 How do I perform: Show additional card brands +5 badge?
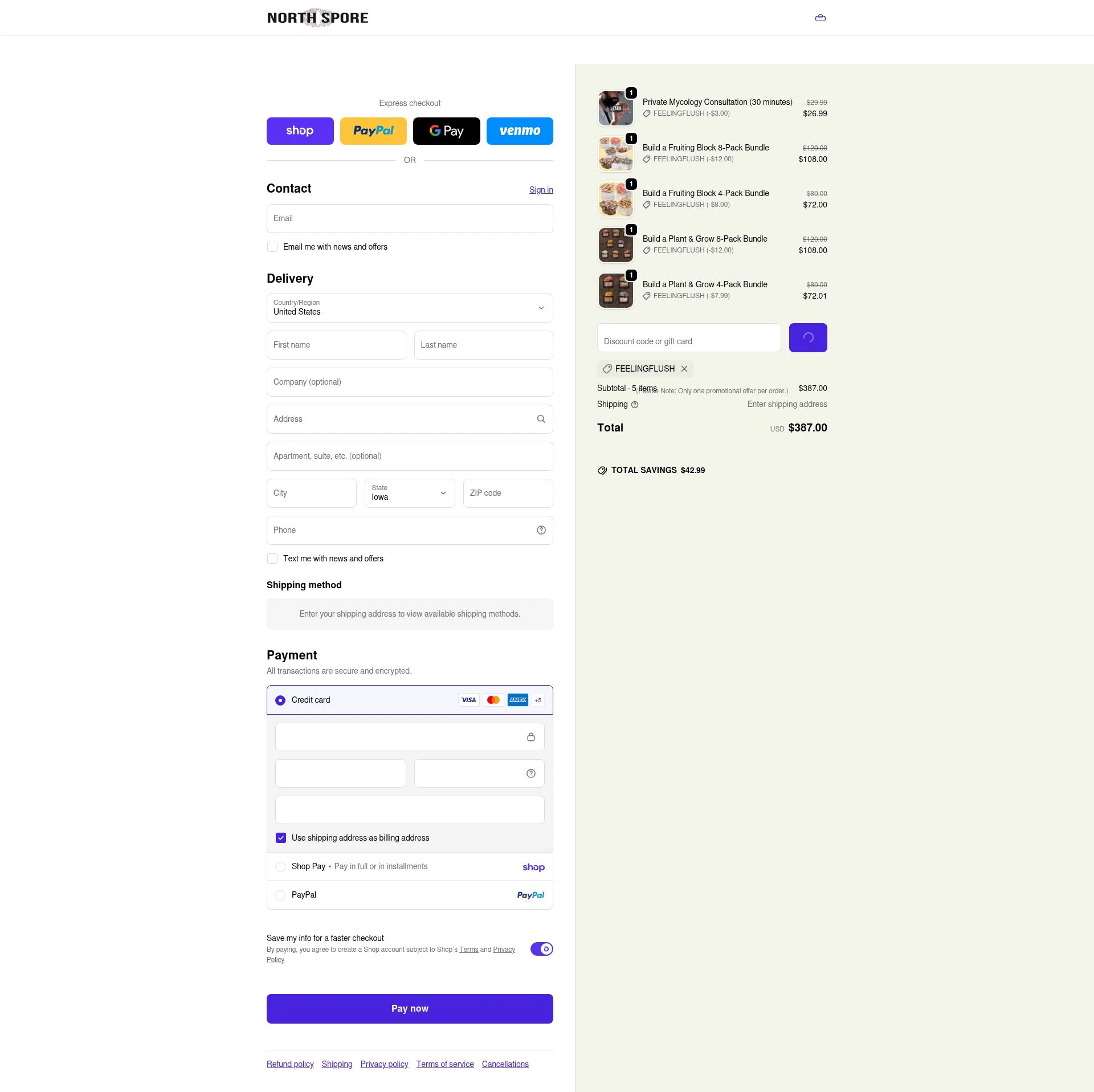[538, 700]
